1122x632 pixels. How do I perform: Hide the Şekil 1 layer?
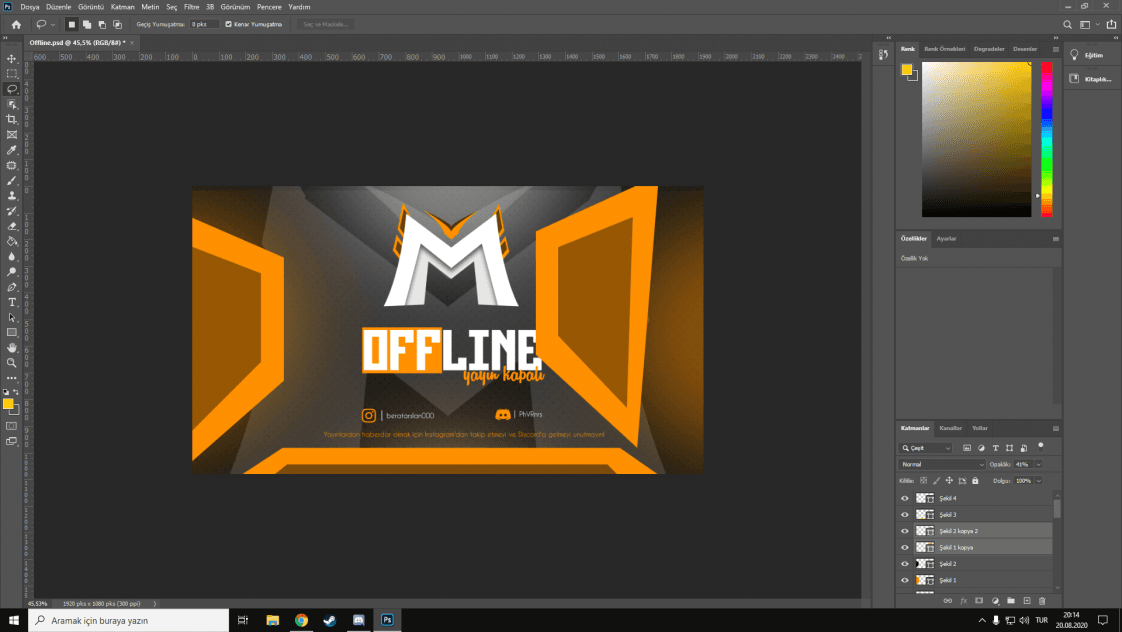(x=904, y=580)
